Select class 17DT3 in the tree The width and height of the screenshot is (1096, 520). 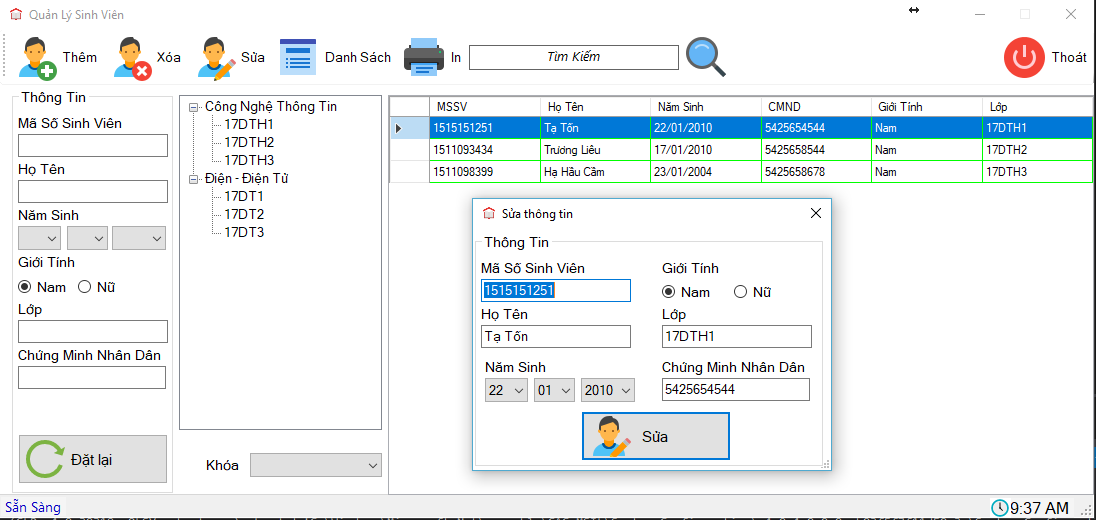(244, 232)
